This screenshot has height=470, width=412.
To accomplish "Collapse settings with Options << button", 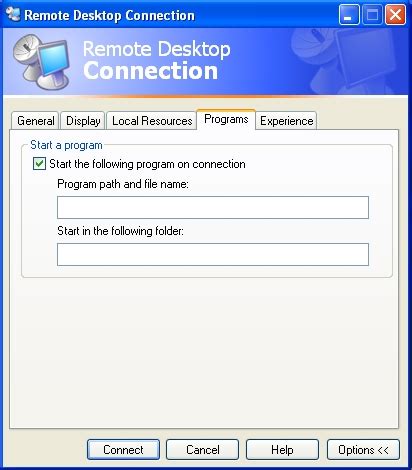I will point(363,450).
